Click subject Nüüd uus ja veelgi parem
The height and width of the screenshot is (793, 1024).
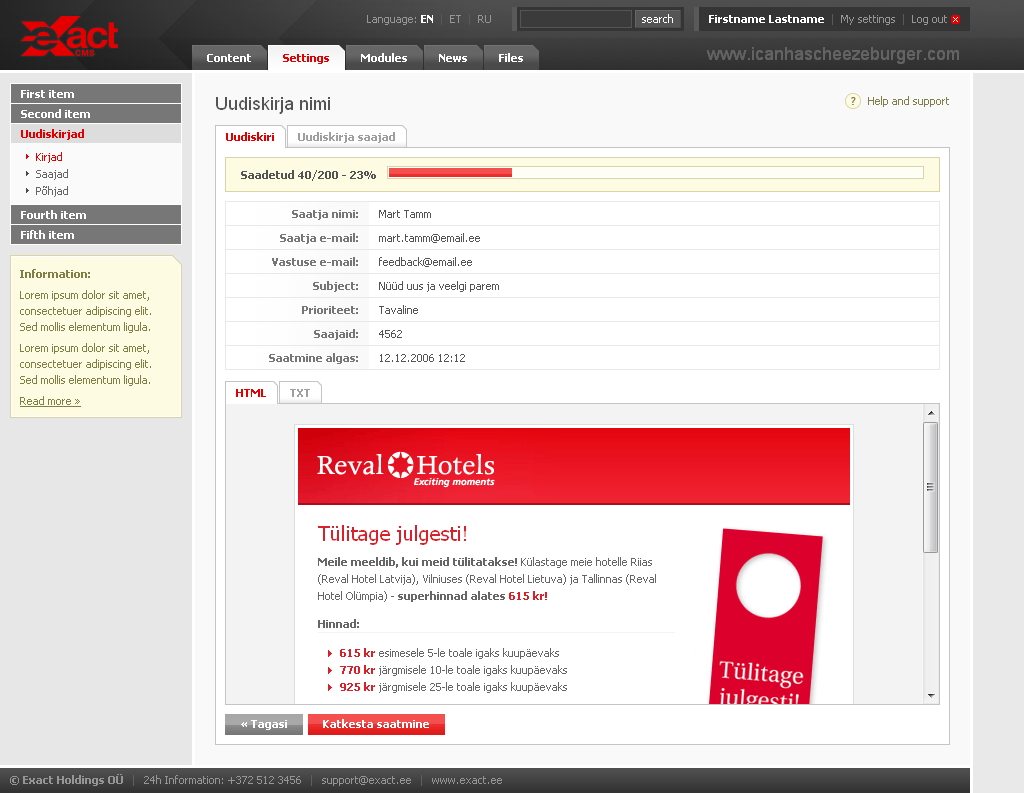pos(439,286)
